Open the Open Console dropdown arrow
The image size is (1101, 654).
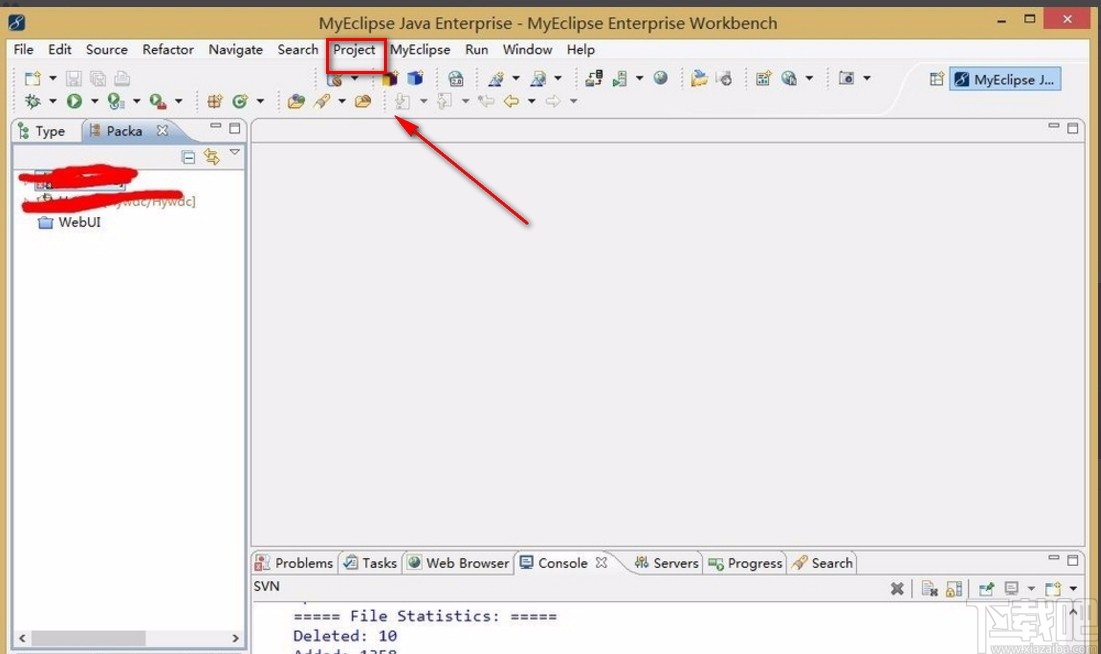[x=1073, y=589]
